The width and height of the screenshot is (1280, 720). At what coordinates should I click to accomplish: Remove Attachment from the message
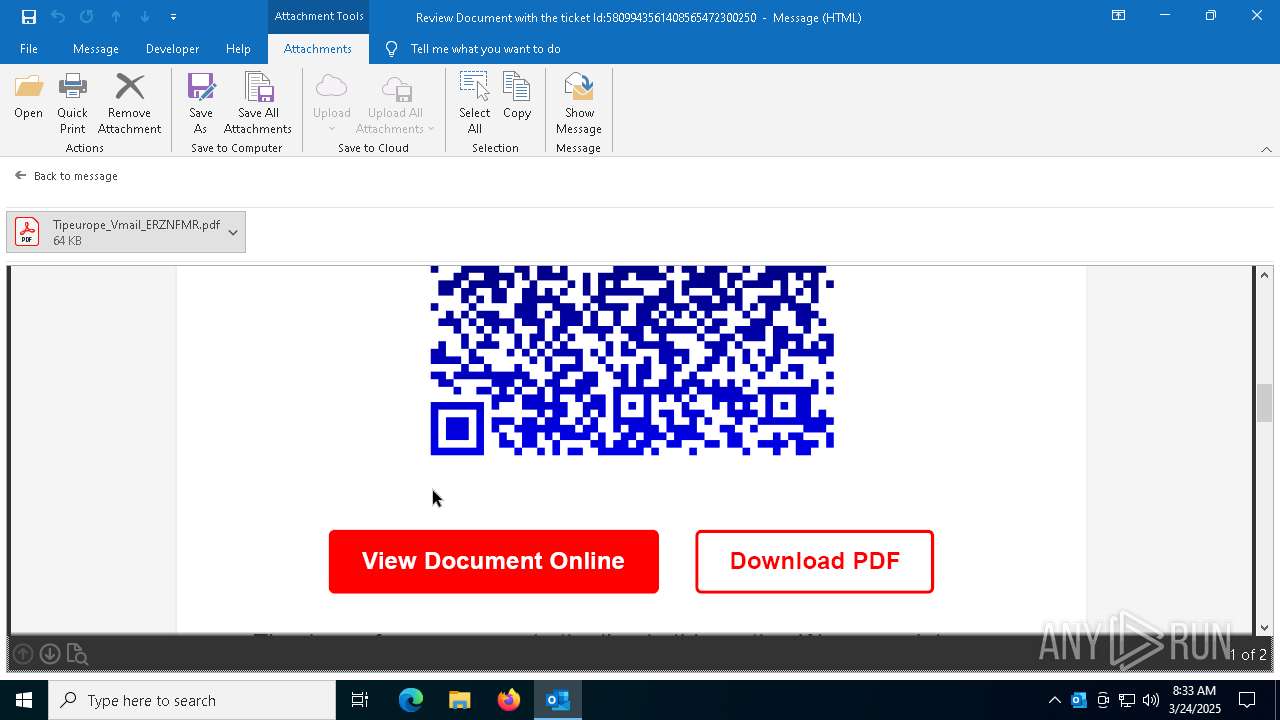[129, 103]
